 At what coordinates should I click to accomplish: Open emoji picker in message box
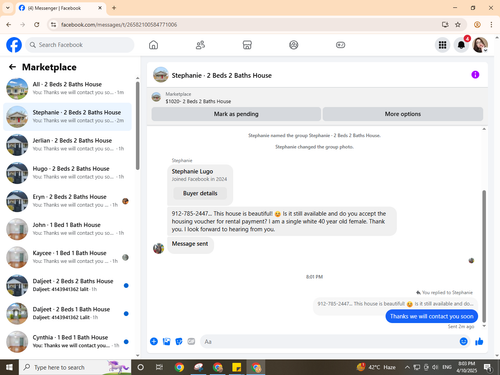(x=463, y=341)
